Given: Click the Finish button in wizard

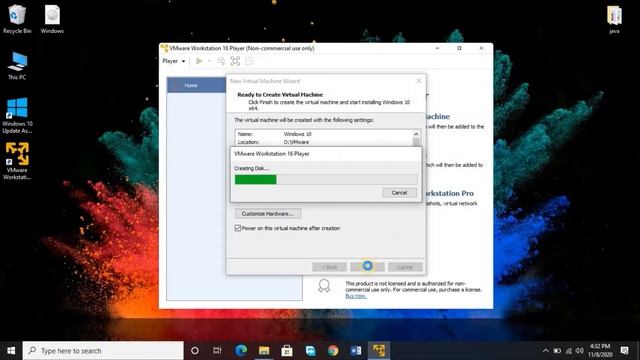Looking at the screenshot, I should pos(367,267).
